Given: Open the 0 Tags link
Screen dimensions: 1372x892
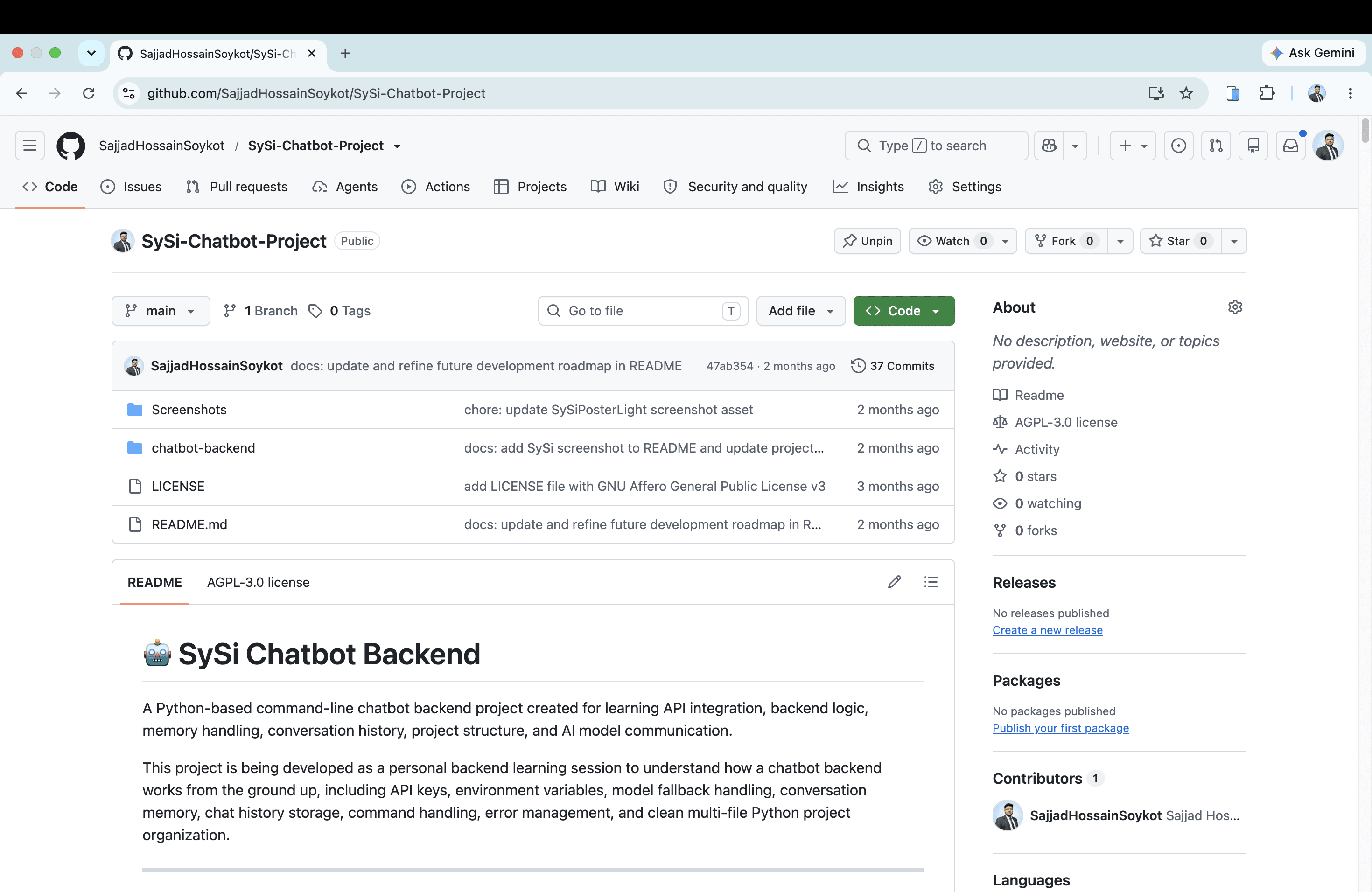Looking at the screenshot, I should click(x=340, y=311).
